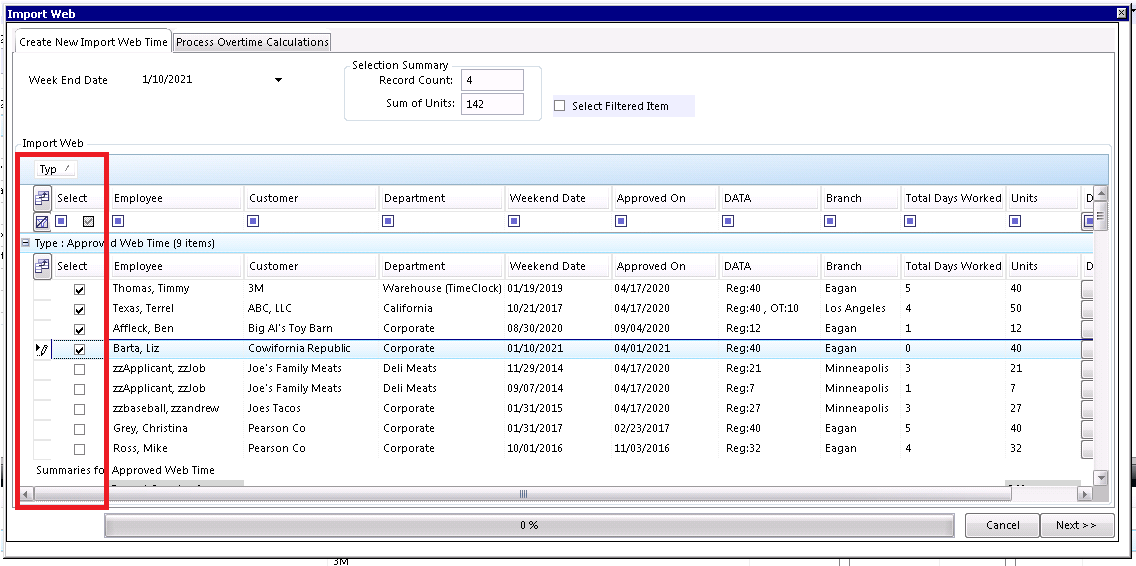
Task: Uncheck Select box for Texas, Terrel
Action: click(x=80, y=309)
